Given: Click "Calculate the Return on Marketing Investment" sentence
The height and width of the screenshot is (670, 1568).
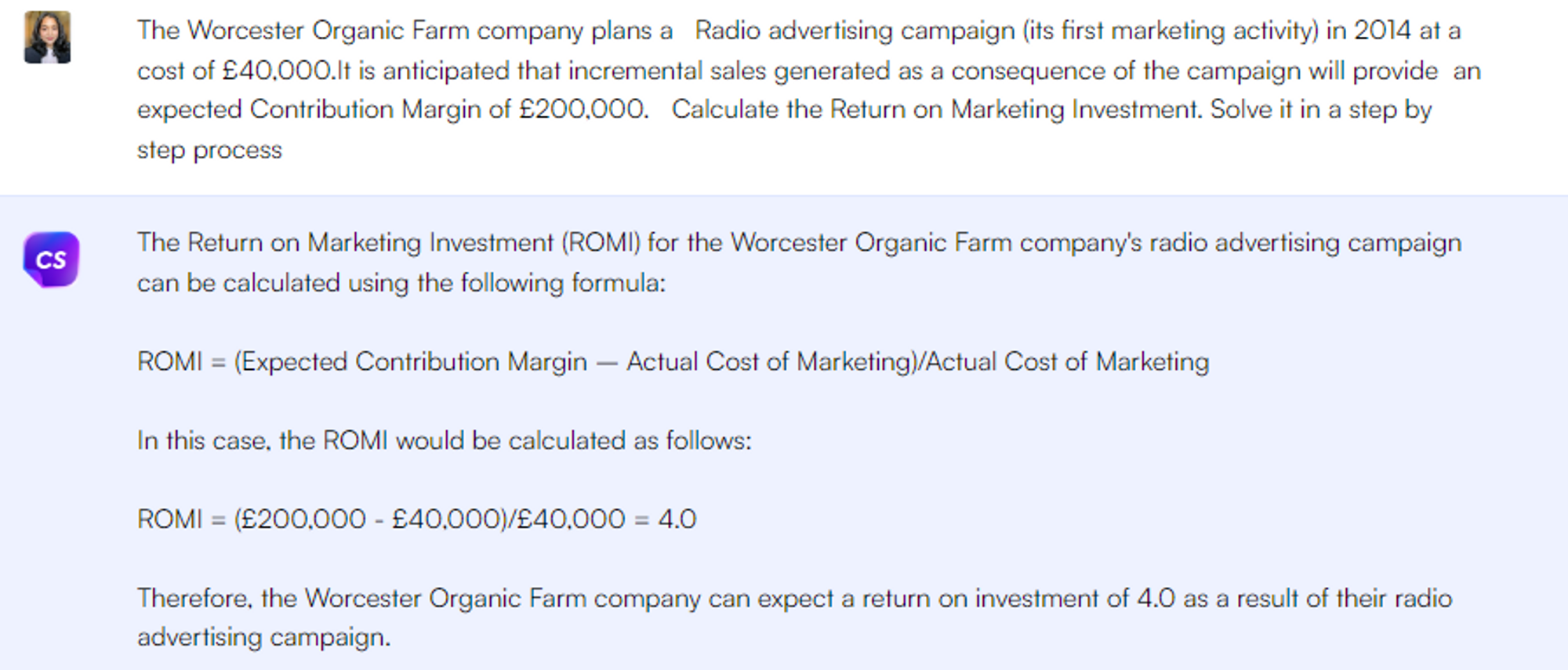Looking at the screenshot, I should tap(936, 110).
